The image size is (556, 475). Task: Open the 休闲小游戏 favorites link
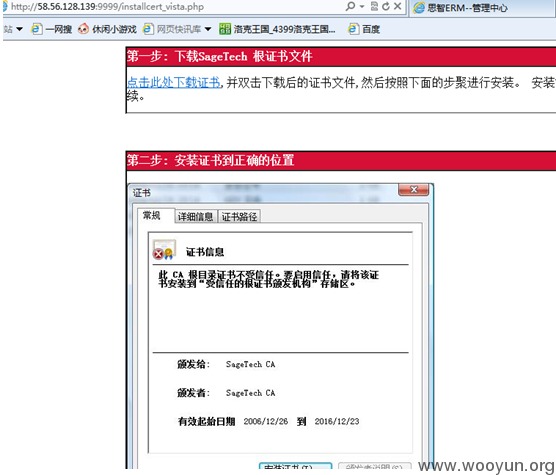tap(114, 29)
